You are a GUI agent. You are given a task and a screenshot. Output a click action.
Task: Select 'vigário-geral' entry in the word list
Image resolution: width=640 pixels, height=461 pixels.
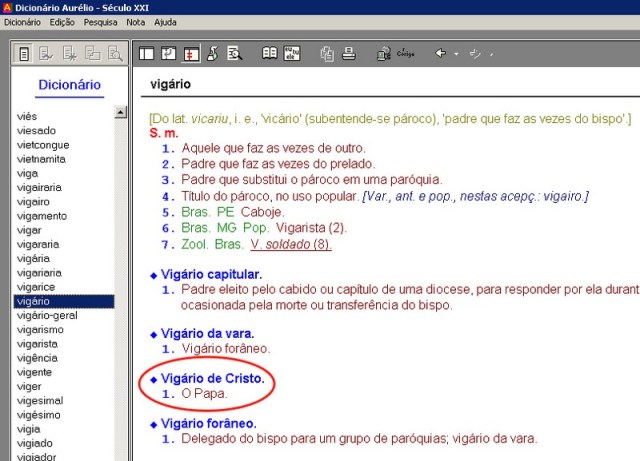tap(47, 315)
